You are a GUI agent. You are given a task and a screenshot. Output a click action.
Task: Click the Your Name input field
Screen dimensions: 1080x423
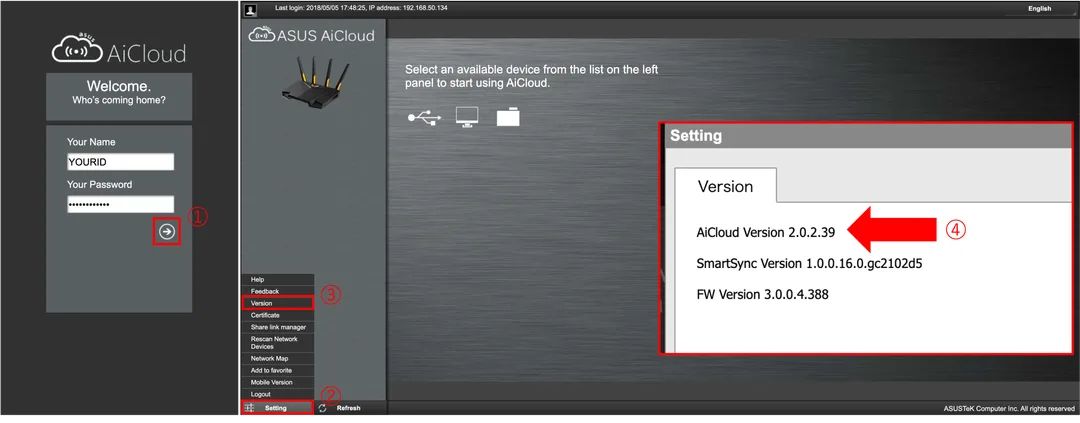click(x=121, y=161)
